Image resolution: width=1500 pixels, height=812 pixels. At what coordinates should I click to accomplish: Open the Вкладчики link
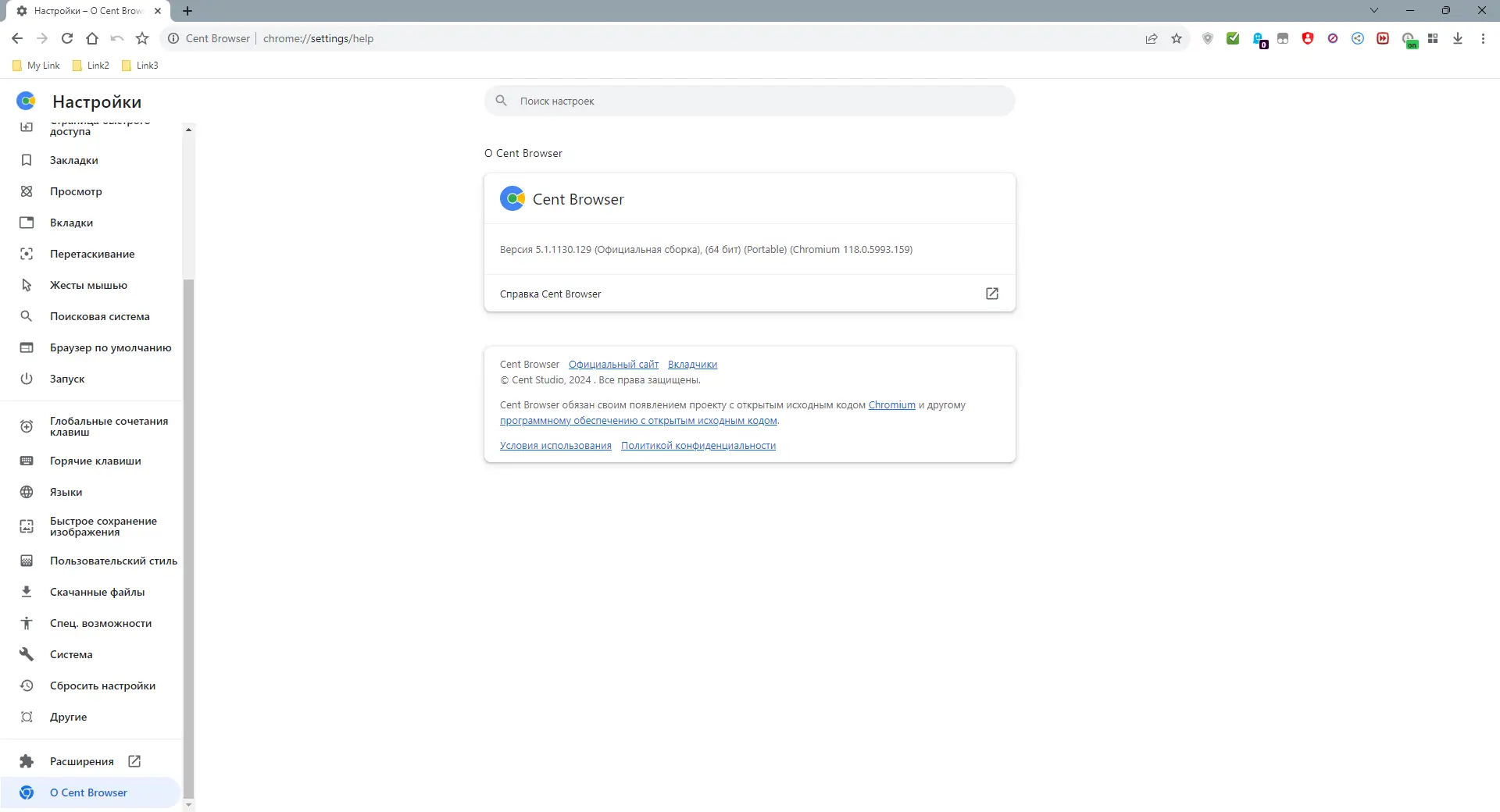tap(692, 365)
